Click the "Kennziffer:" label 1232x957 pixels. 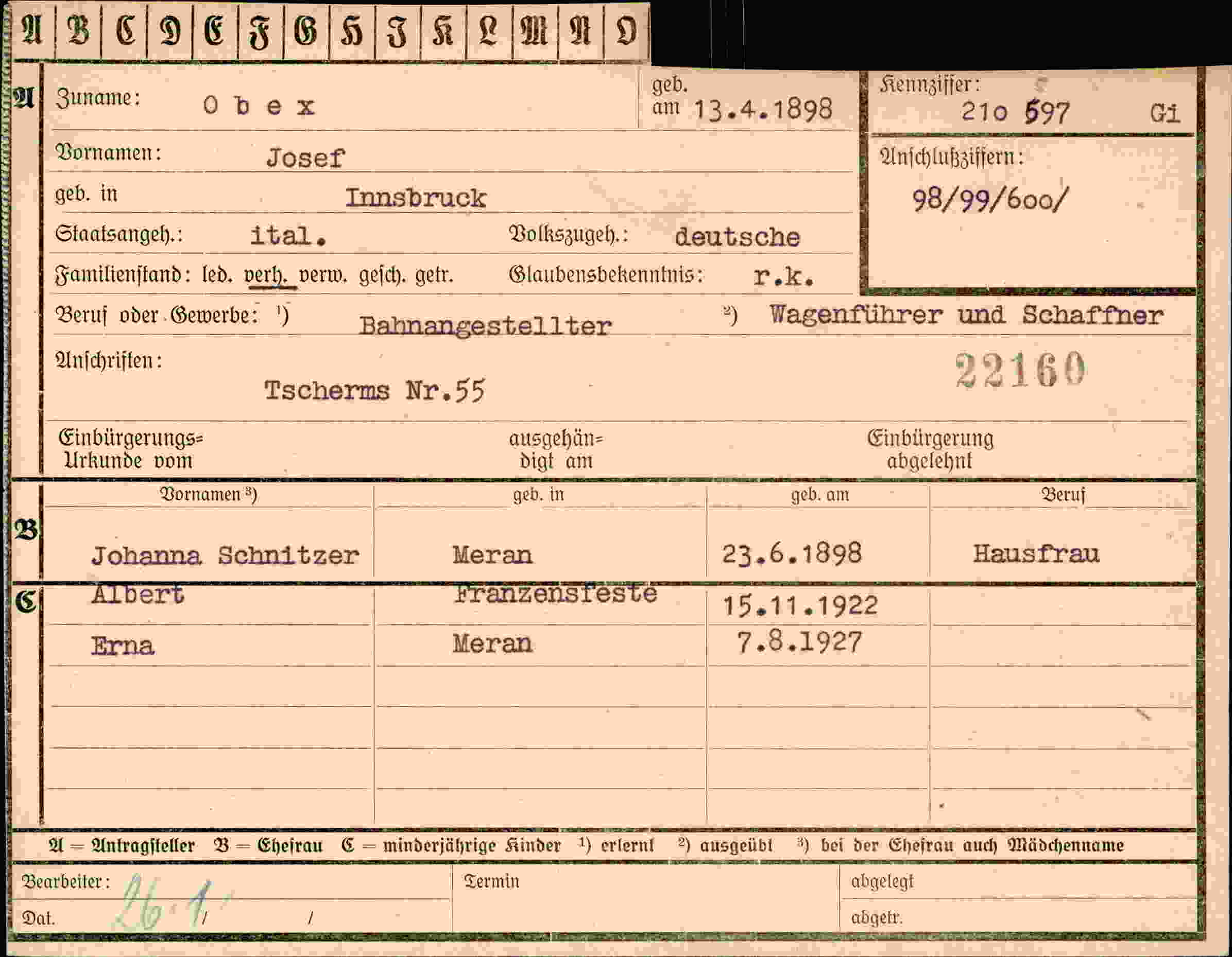pos(930,84)
